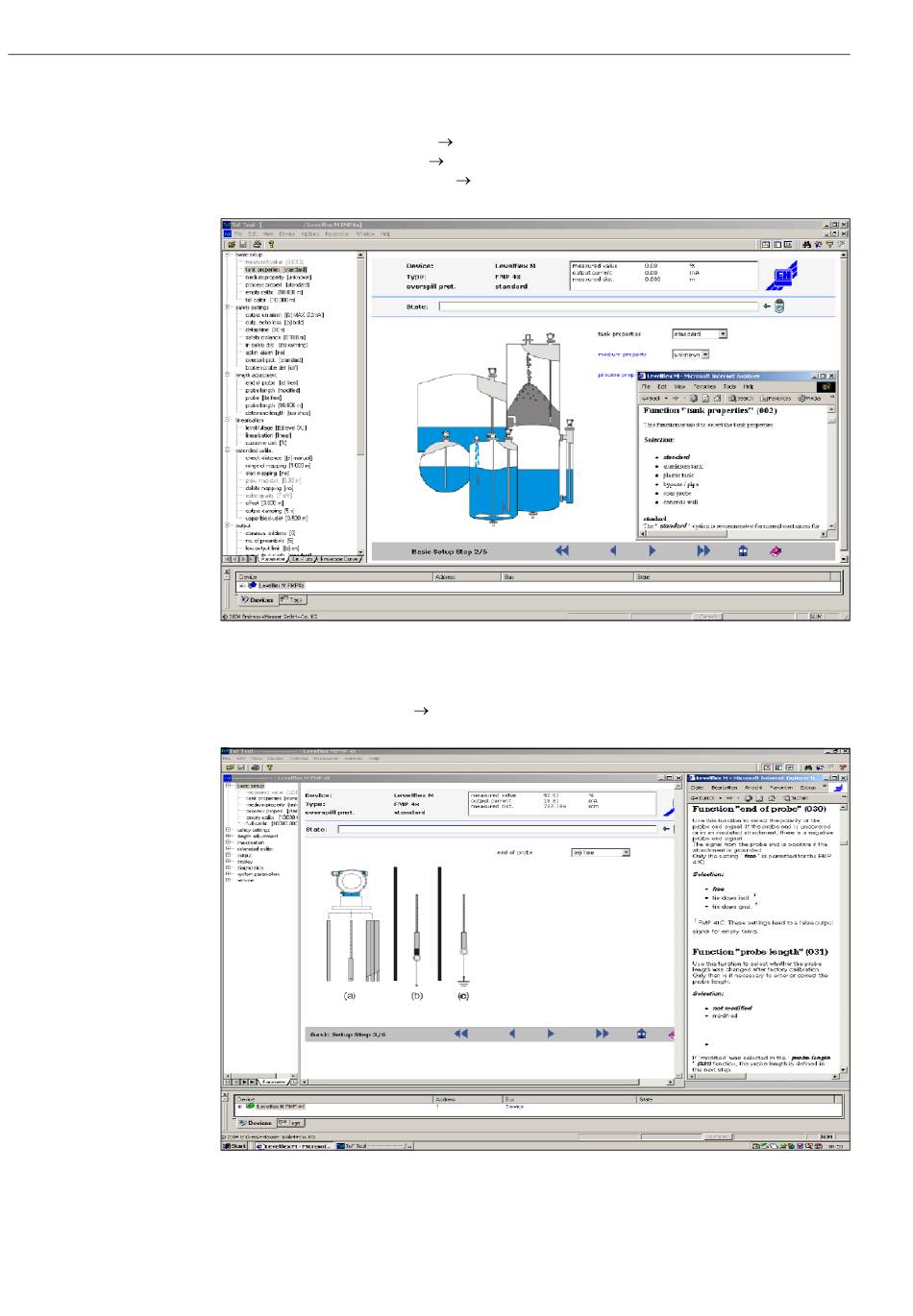The image size is (913, 1316).
Task: Click the Endress+Hauser logo in Step 2/6 header
Action: click(781, 275)
